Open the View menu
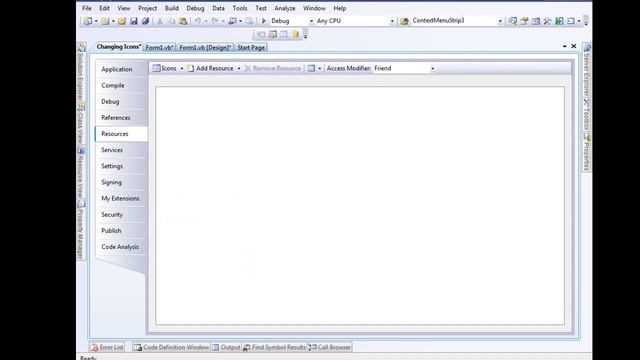640x360 pixels. tap(124, 8)
